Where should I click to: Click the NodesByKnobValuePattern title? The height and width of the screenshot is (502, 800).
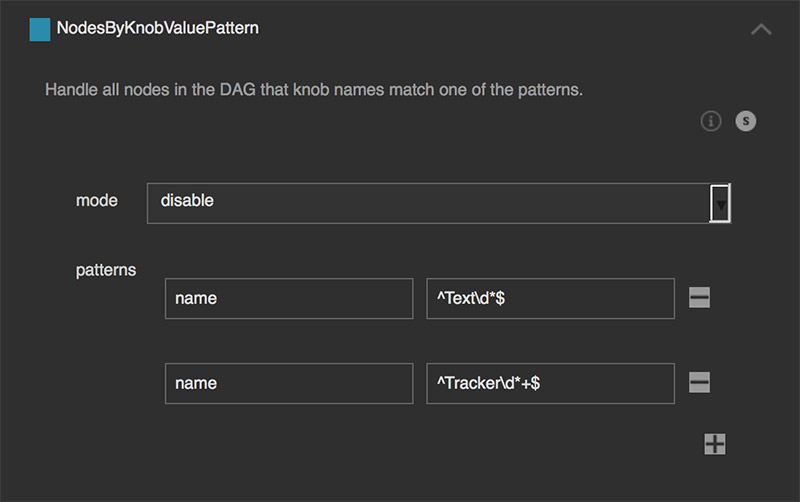click(x=158, y=29)
